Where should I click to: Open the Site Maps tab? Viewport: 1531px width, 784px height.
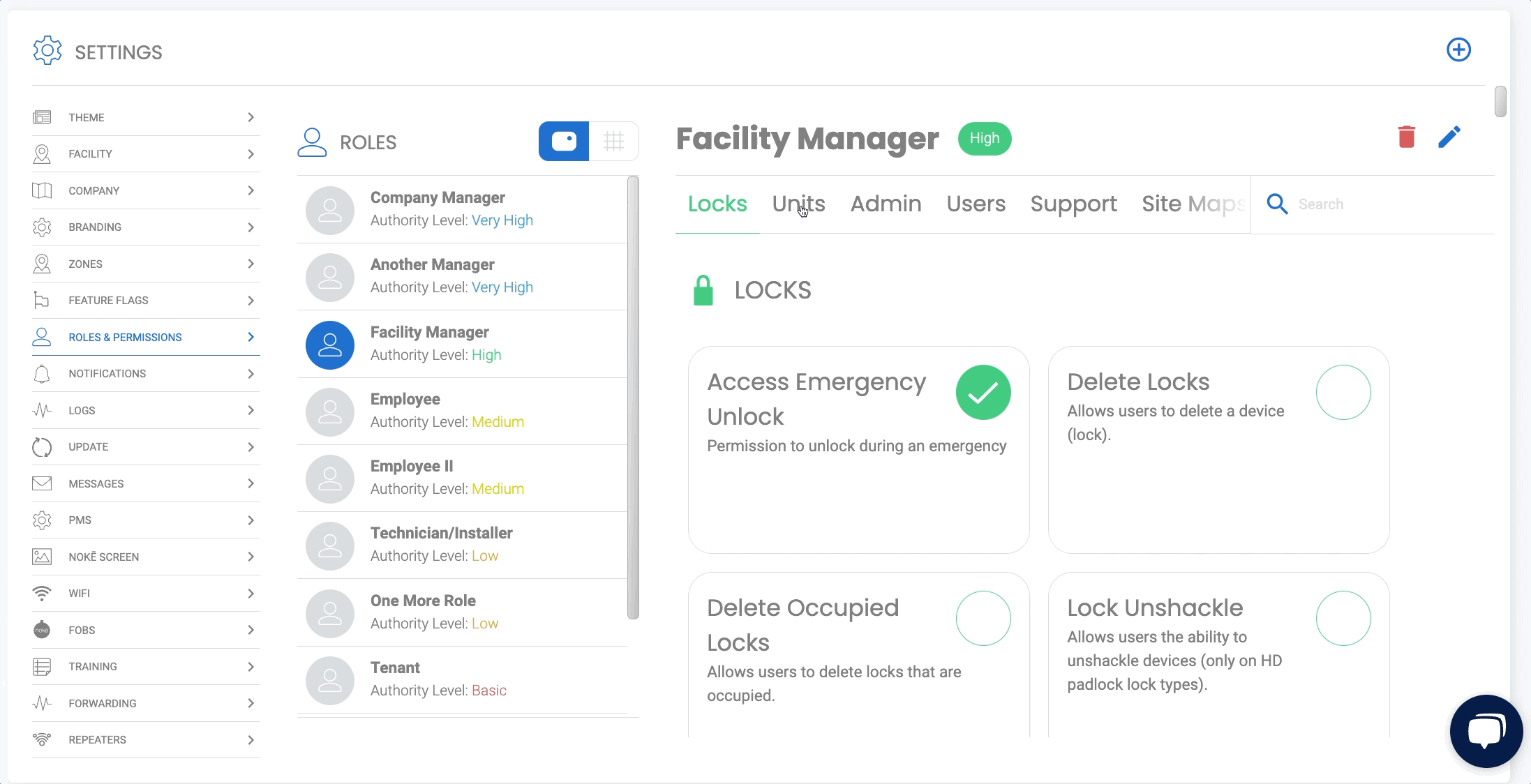tap(1193, 204)
